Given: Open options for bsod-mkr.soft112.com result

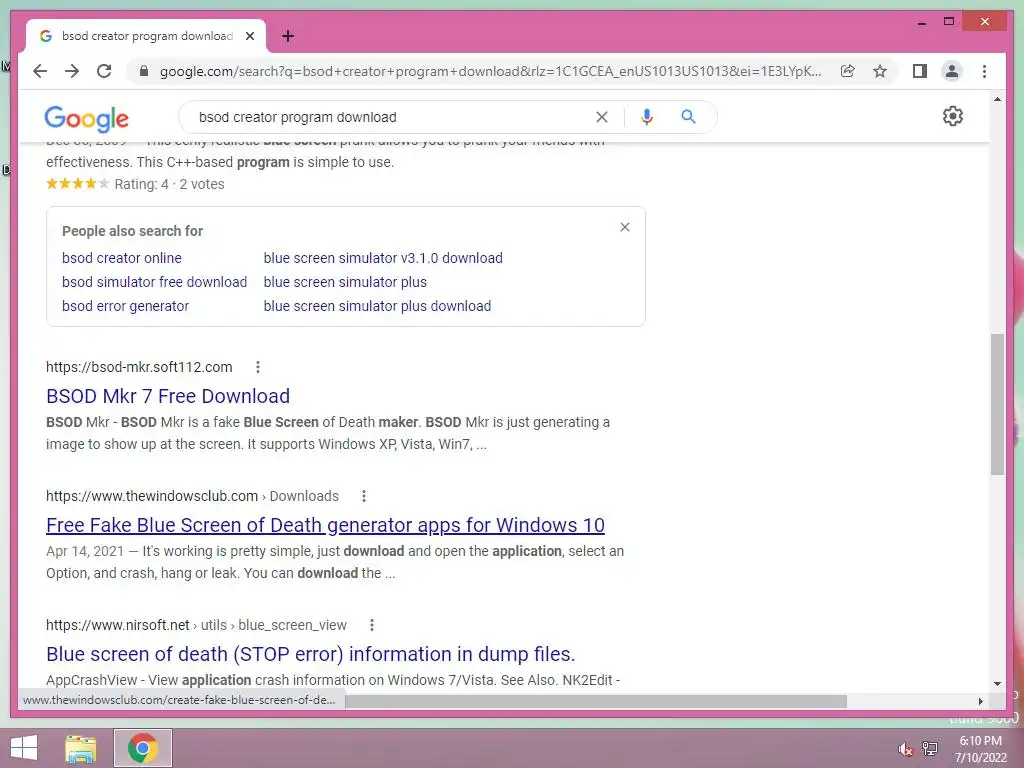Looking at the screenshot, I should 258,367.
